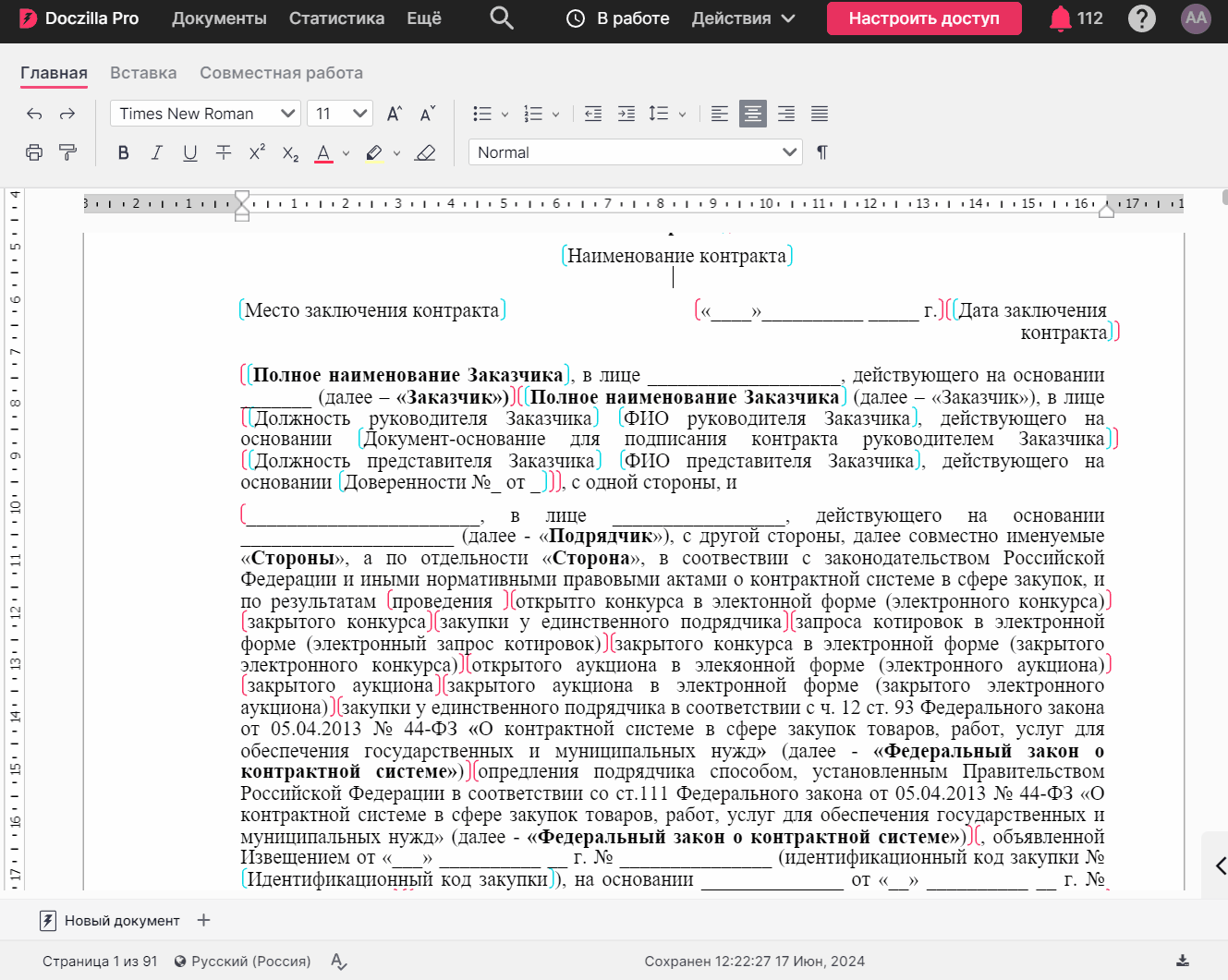
Task: Apply subscript formatting
Action: [290, 153]
